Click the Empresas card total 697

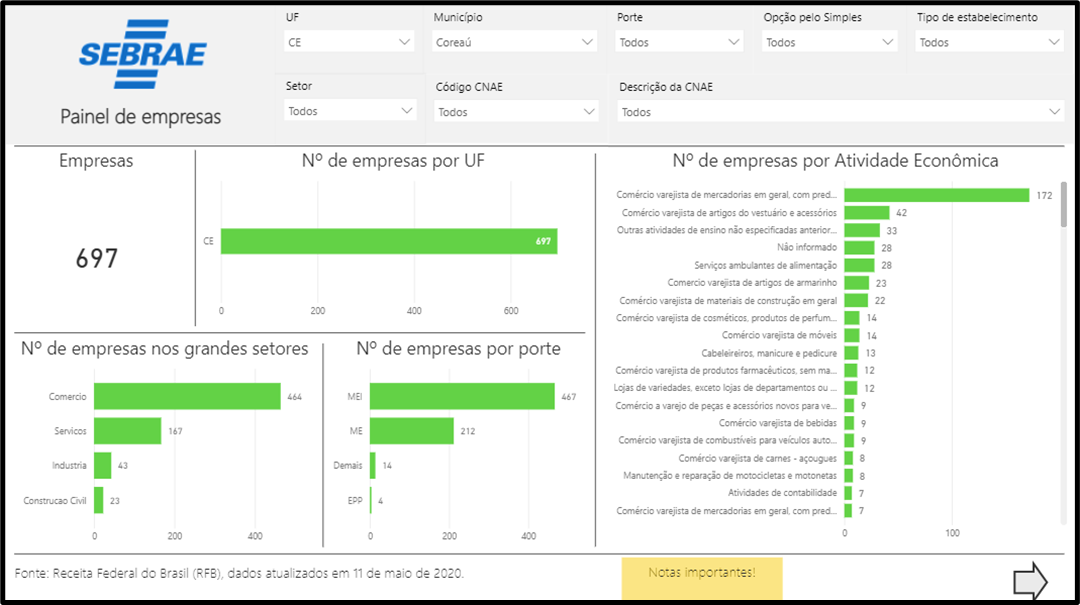[97, 259]
